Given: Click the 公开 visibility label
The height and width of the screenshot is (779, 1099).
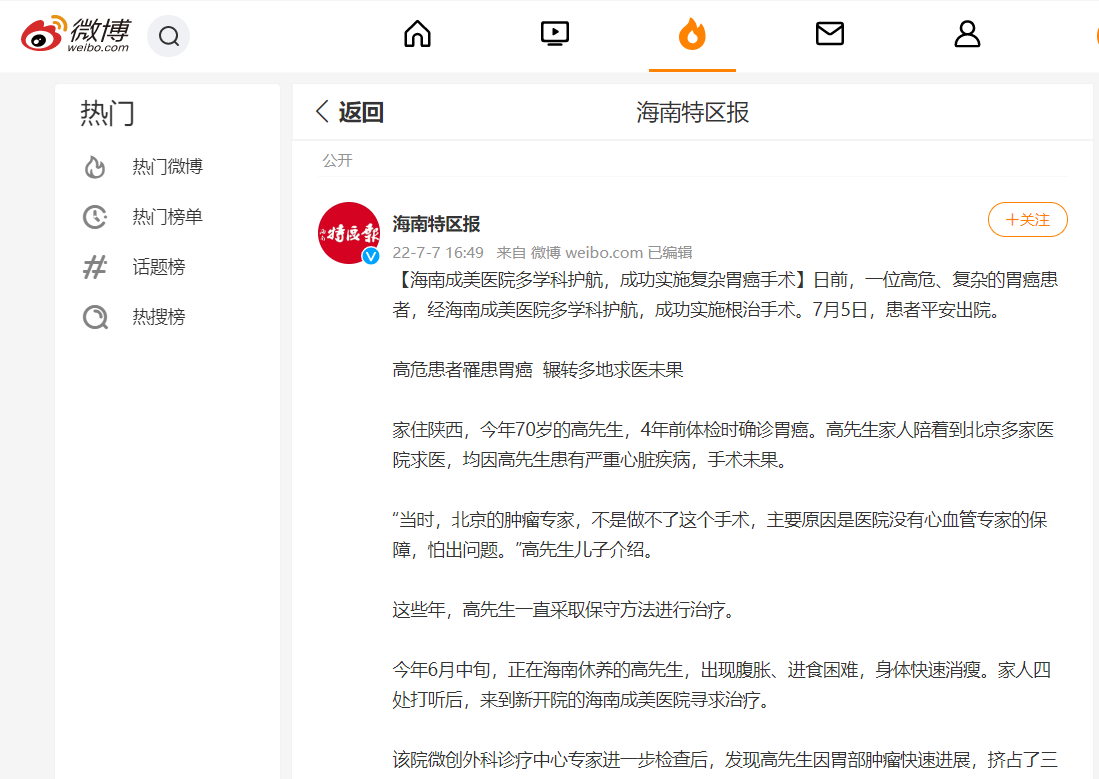Looking at the screenshot, I should [x=337, y=161].
